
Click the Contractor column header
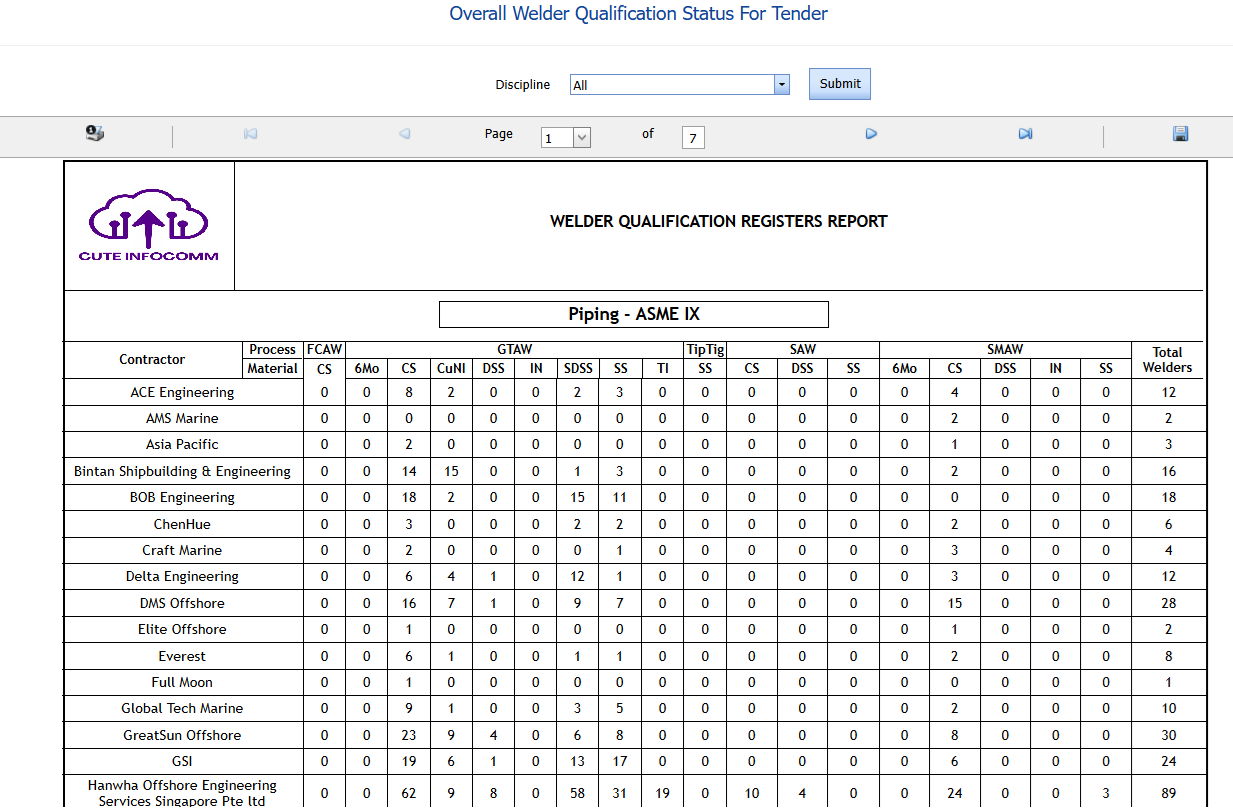click(x=152, y=359)
